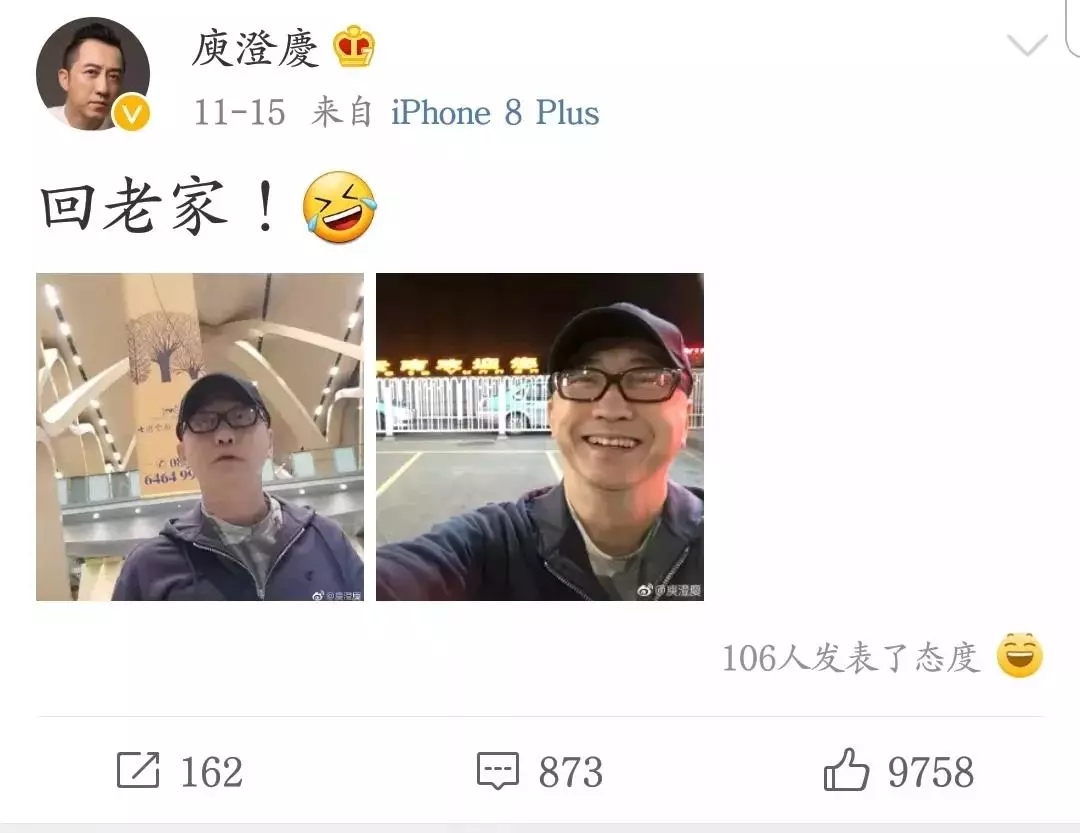Click the repost count 162
Viewport: 1080px width, 833px height.
211,772
